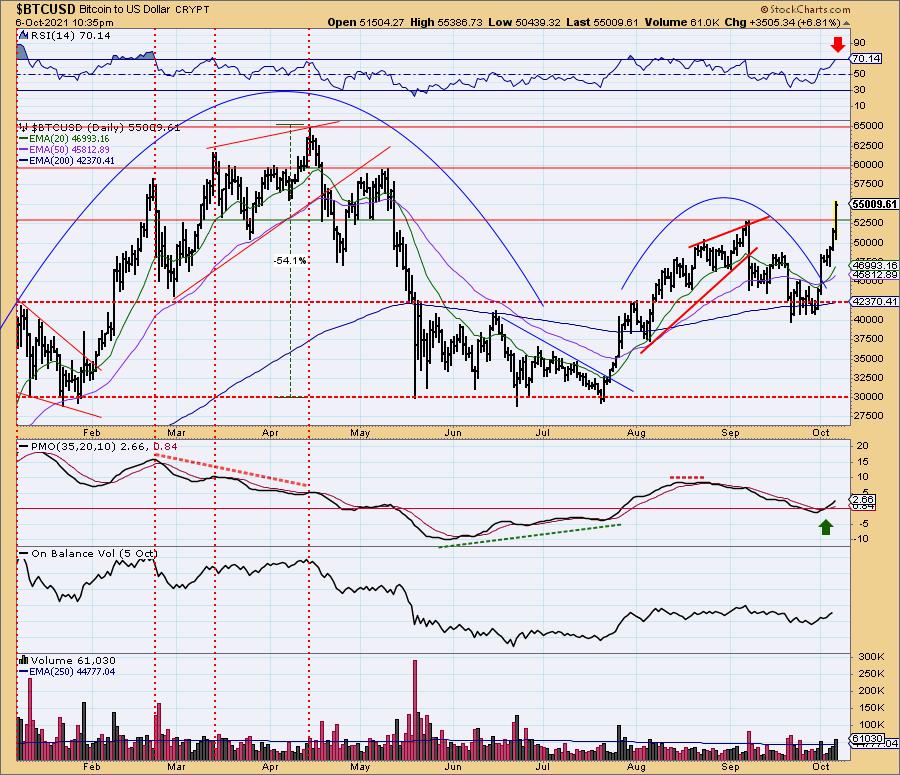
Task: Click the 'Aug' label below the price panel
Action: (636, 432)
